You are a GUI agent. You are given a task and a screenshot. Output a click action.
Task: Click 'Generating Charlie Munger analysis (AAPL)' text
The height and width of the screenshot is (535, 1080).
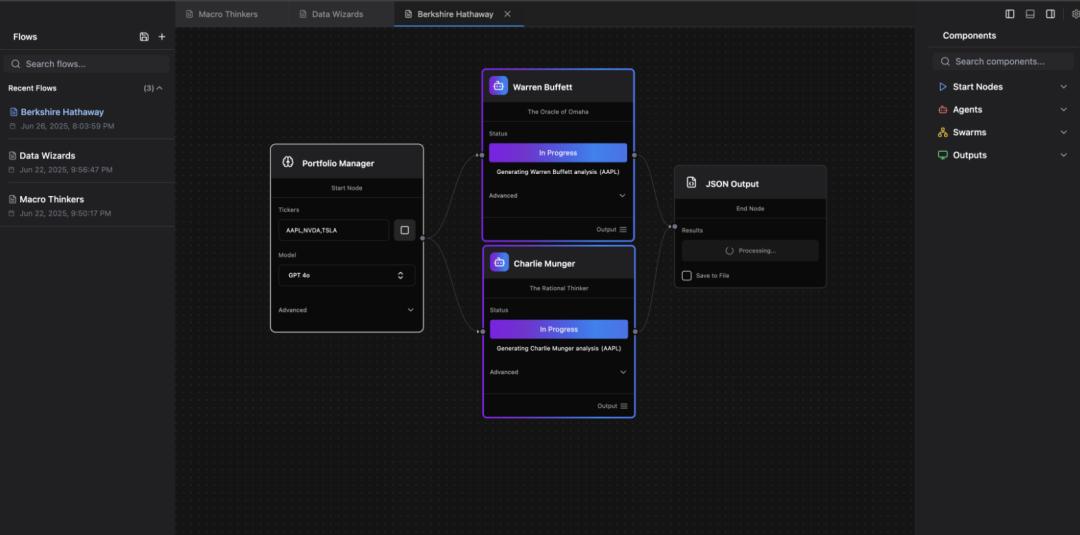[559, 348]
